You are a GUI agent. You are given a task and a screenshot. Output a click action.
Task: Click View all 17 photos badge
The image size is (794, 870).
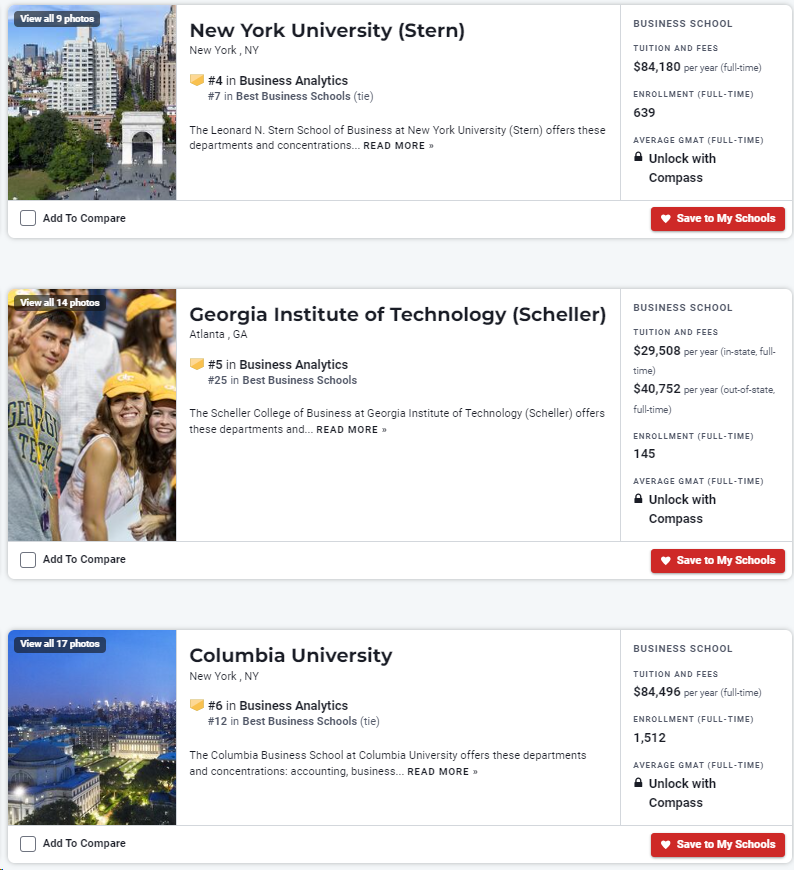pos(60,644)
